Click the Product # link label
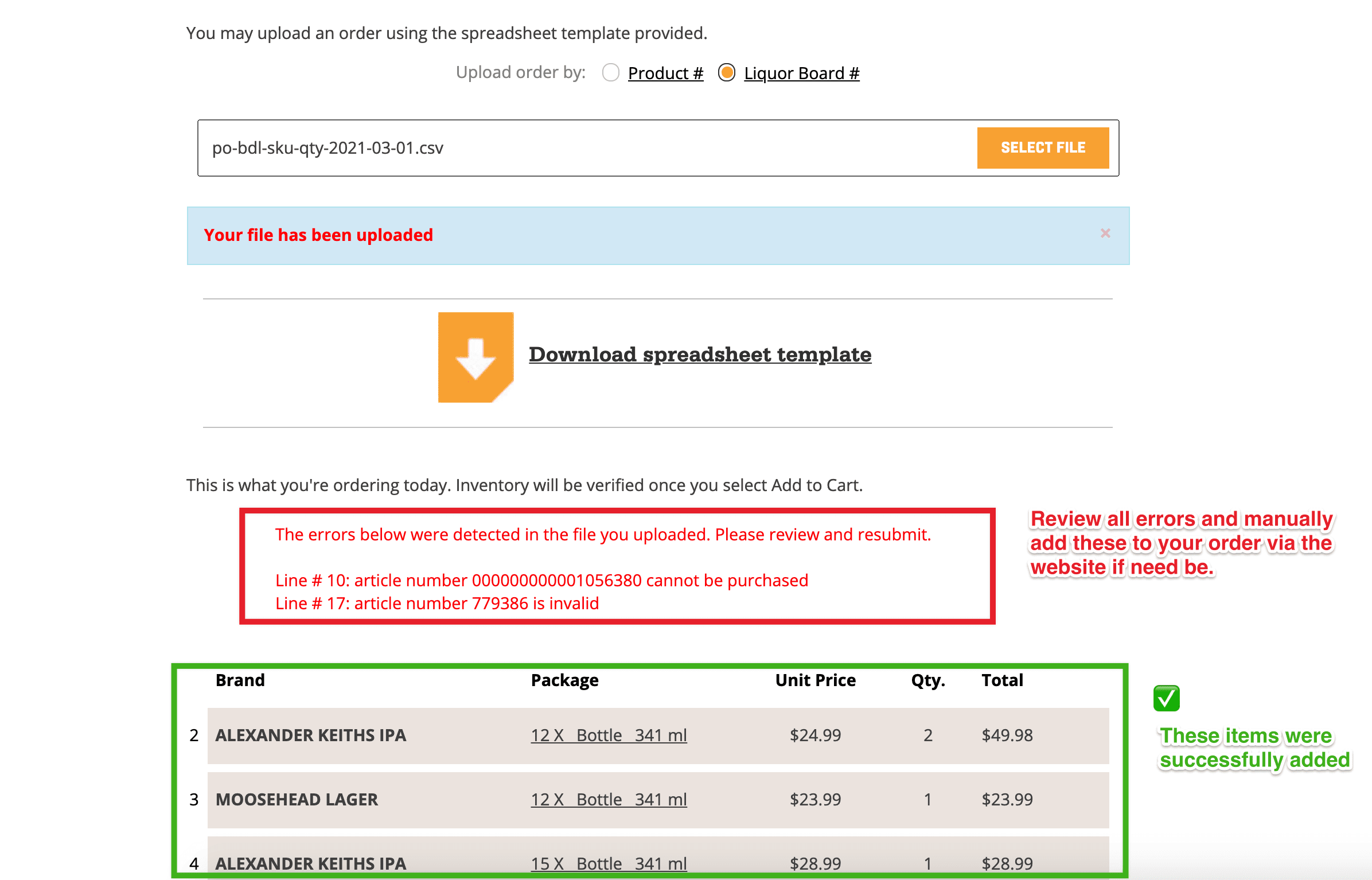Viewport: 1372px width, 880px height. 665,73
